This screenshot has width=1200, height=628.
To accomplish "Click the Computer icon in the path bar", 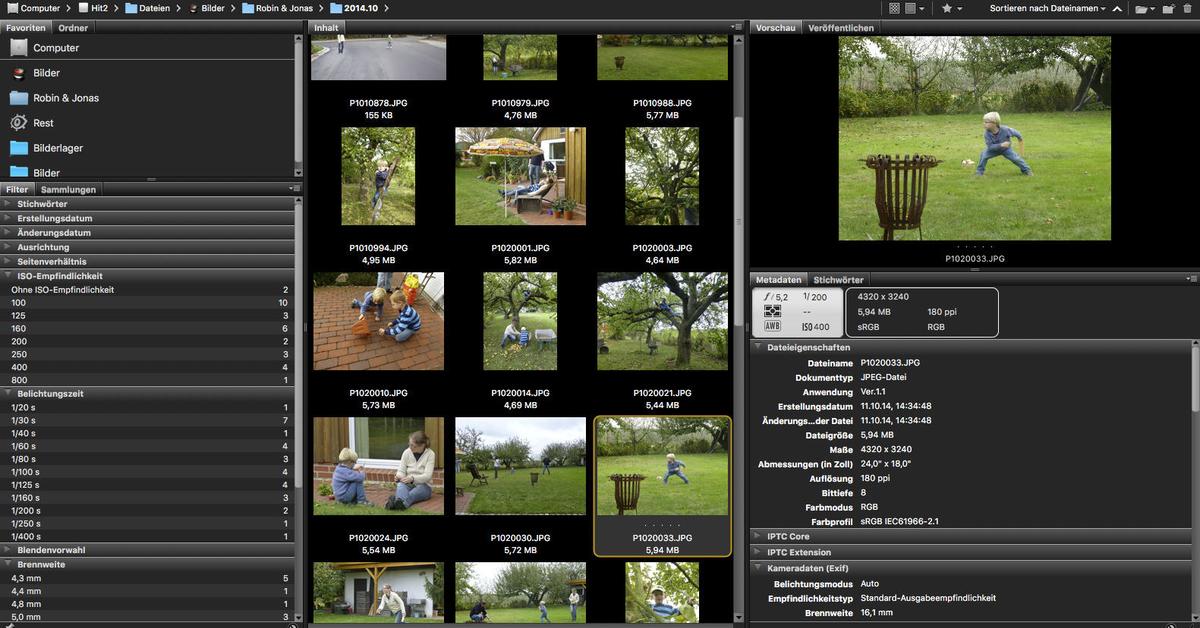I will (12, 8).
